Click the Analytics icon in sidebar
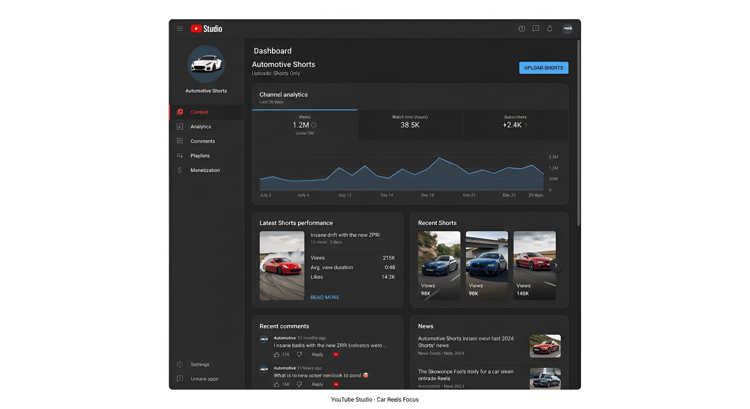 [180, 127]
